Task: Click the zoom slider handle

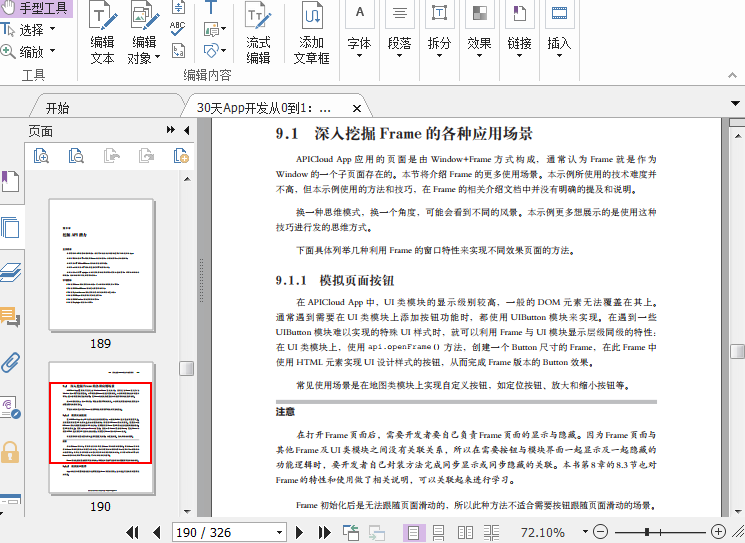Action: [x=648, y=532]
